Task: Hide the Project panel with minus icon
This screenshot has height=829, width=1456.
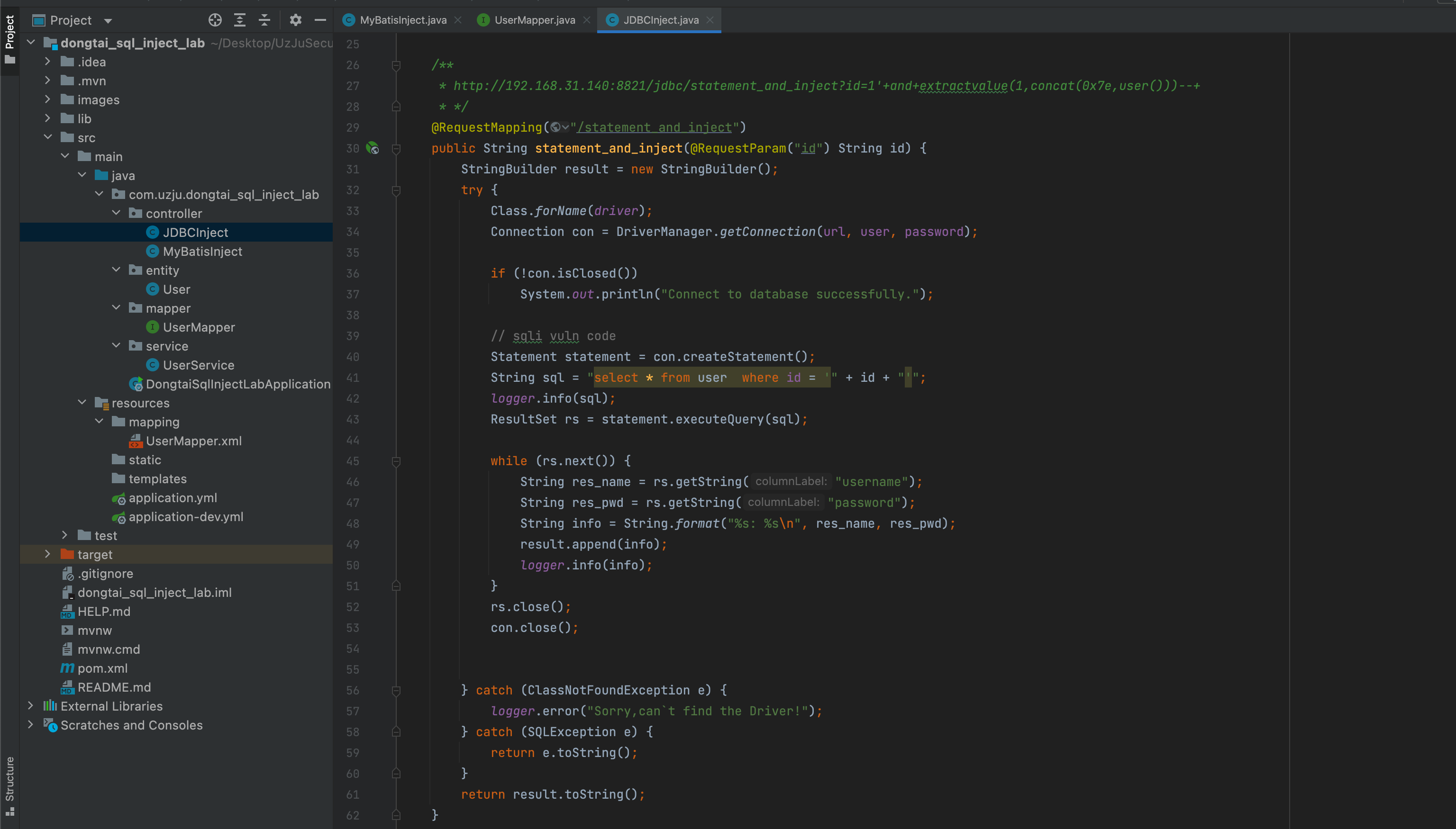Action: click(320, 20)
